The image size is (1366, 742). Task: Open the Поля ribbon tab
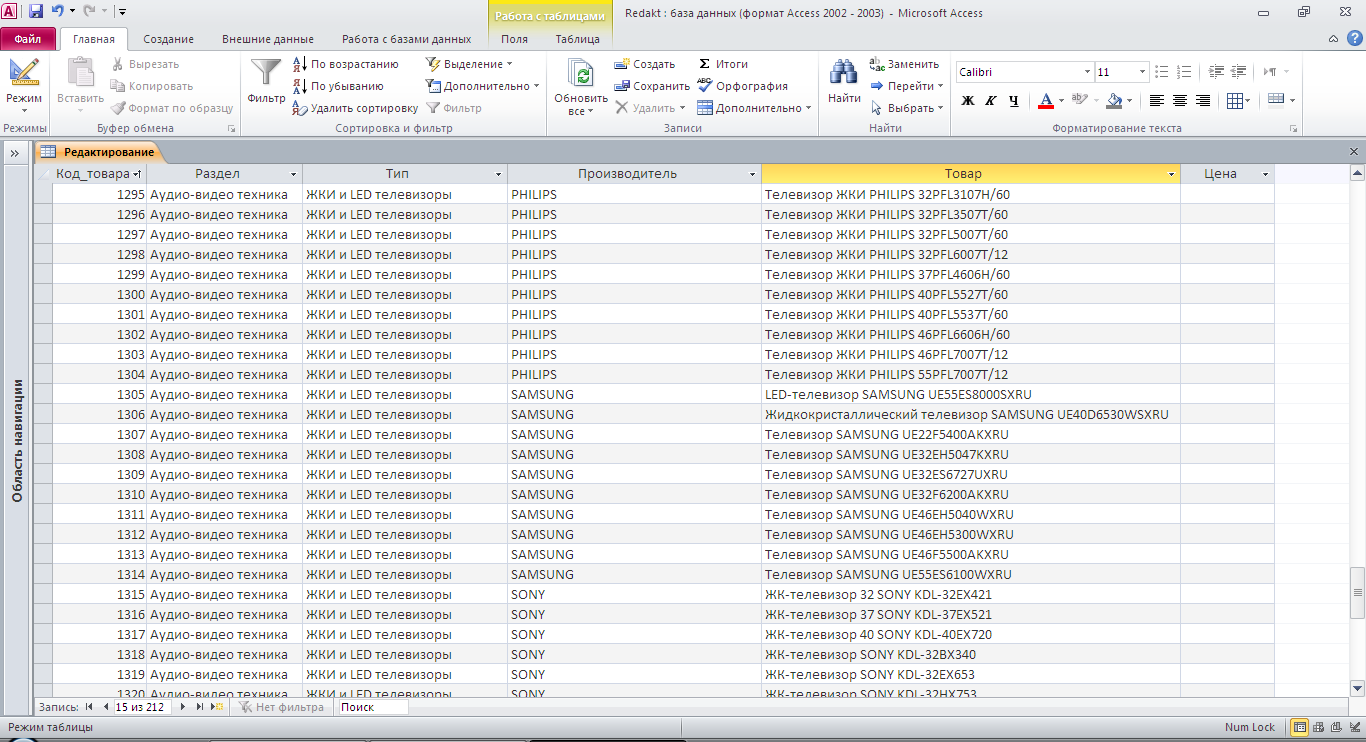coord(515,39)
